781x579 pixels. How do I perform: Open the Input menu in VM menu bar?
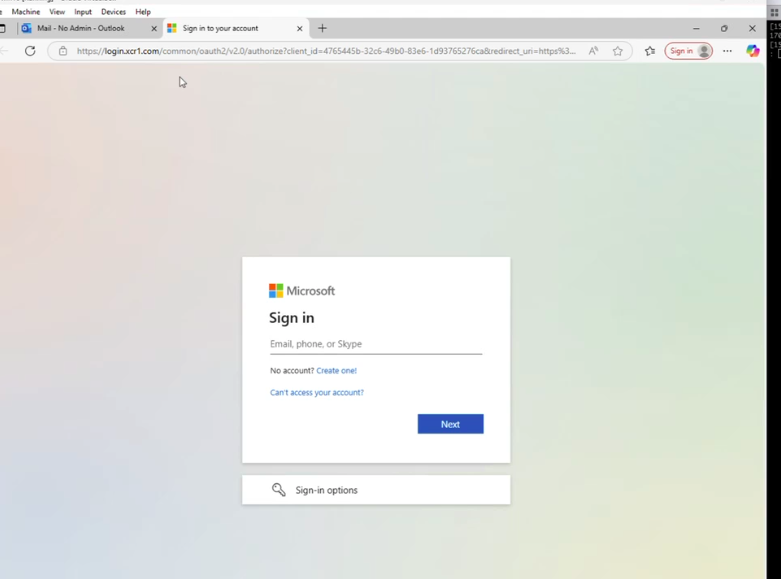pos(83,12)
